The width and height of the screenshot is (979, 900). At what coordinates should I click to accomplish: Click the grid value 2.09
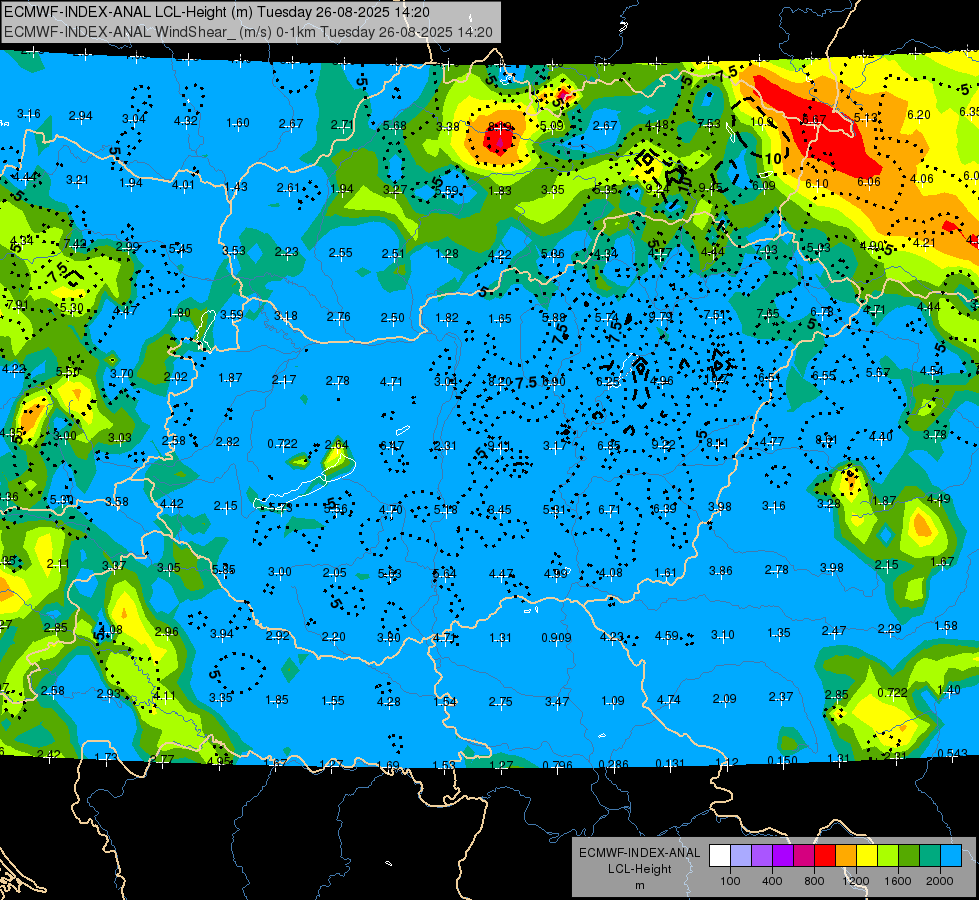click(x=724, y=698)
